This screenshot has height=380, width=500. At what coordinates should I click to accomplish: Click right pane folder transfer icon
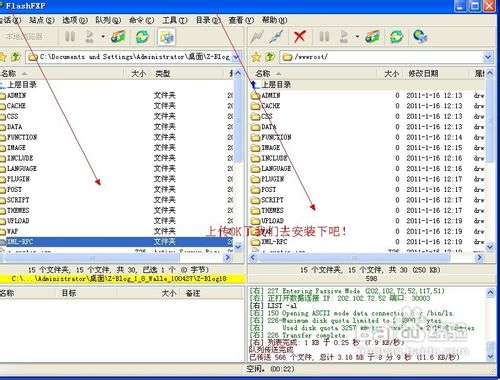click(x=372, y=36)
